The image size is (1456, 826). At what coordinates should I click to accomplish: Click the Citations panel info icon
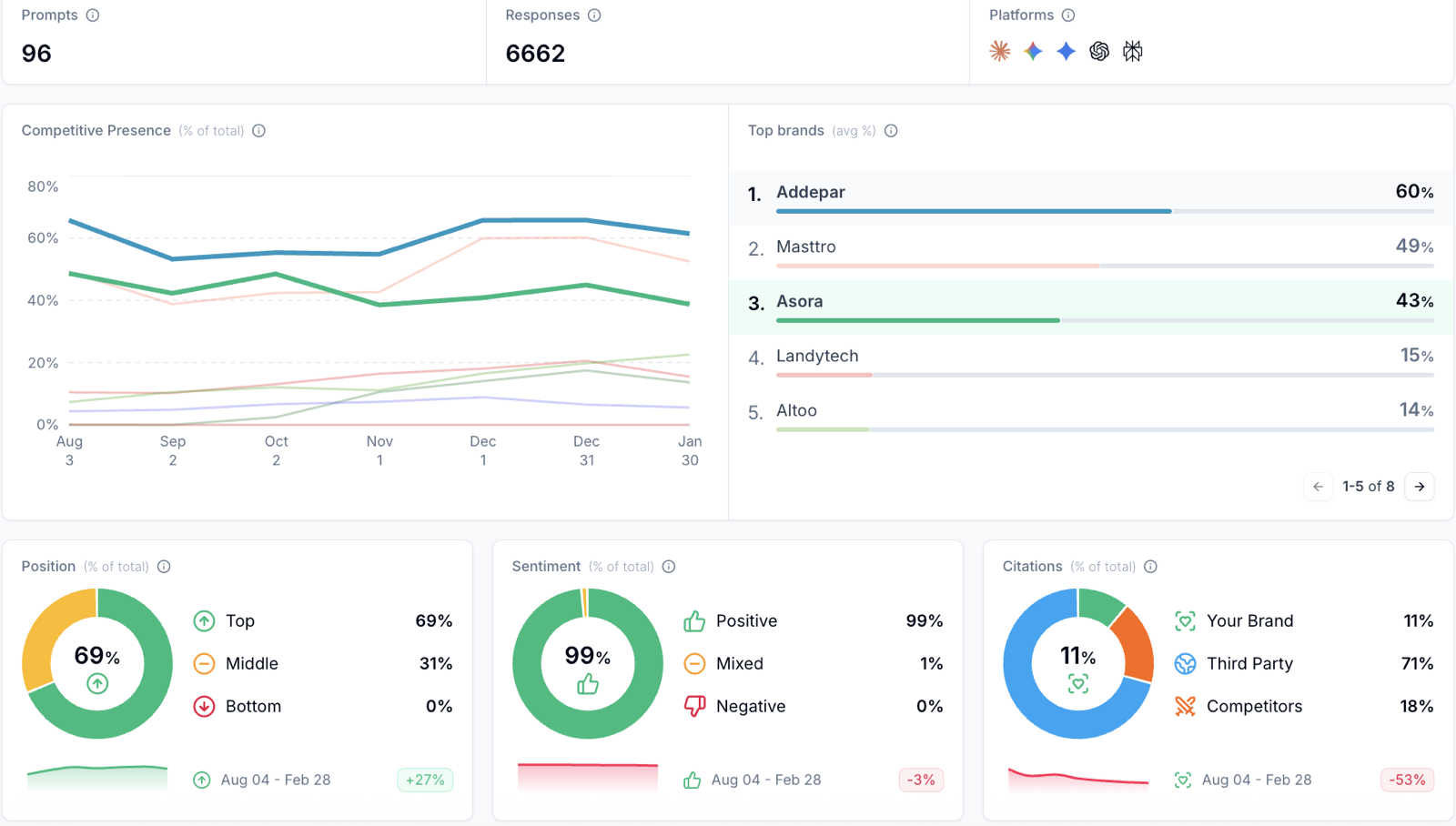click(1150, 567)
